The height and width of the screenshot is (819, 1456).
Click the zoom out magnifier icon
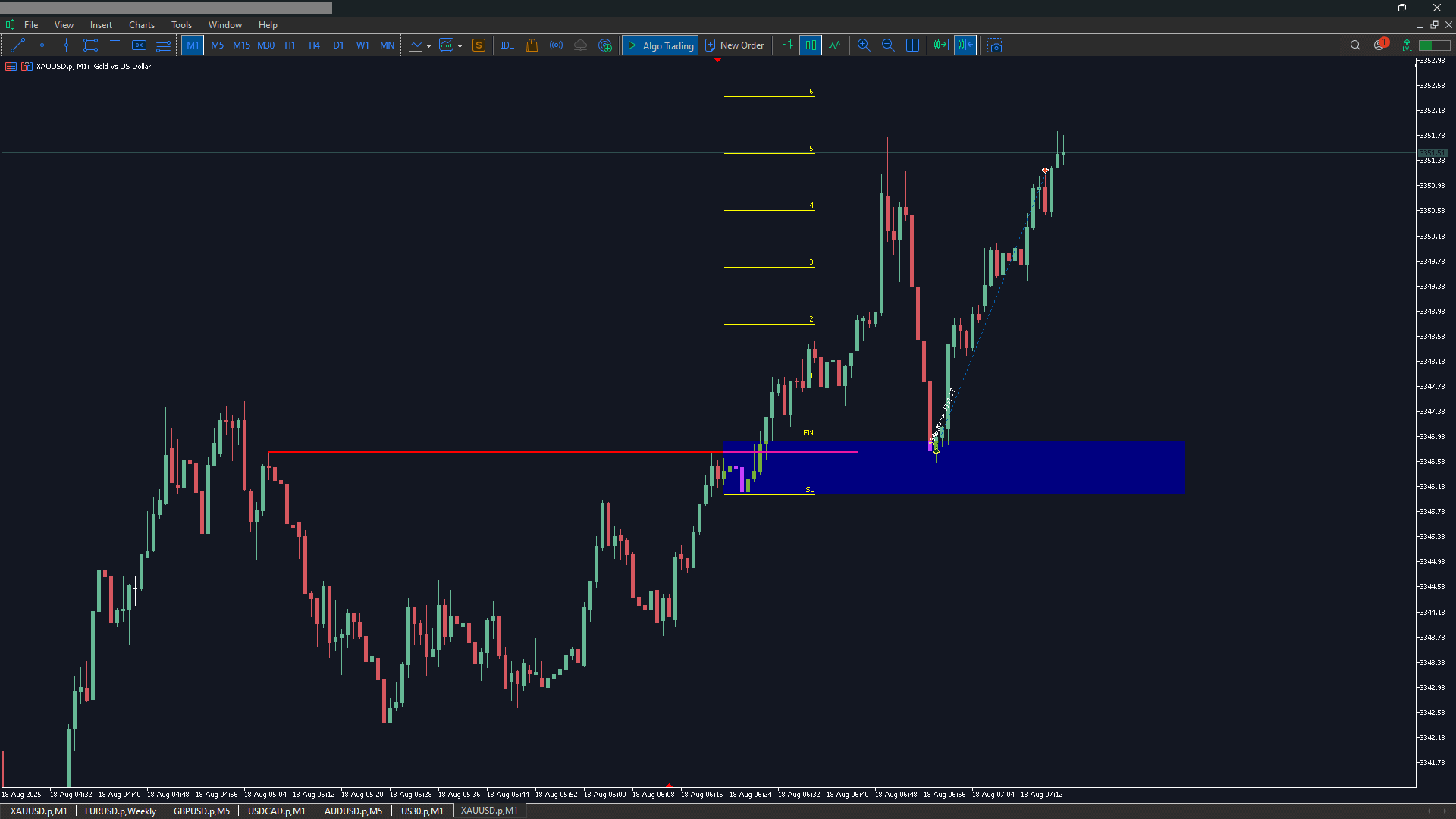coord(888,45)
